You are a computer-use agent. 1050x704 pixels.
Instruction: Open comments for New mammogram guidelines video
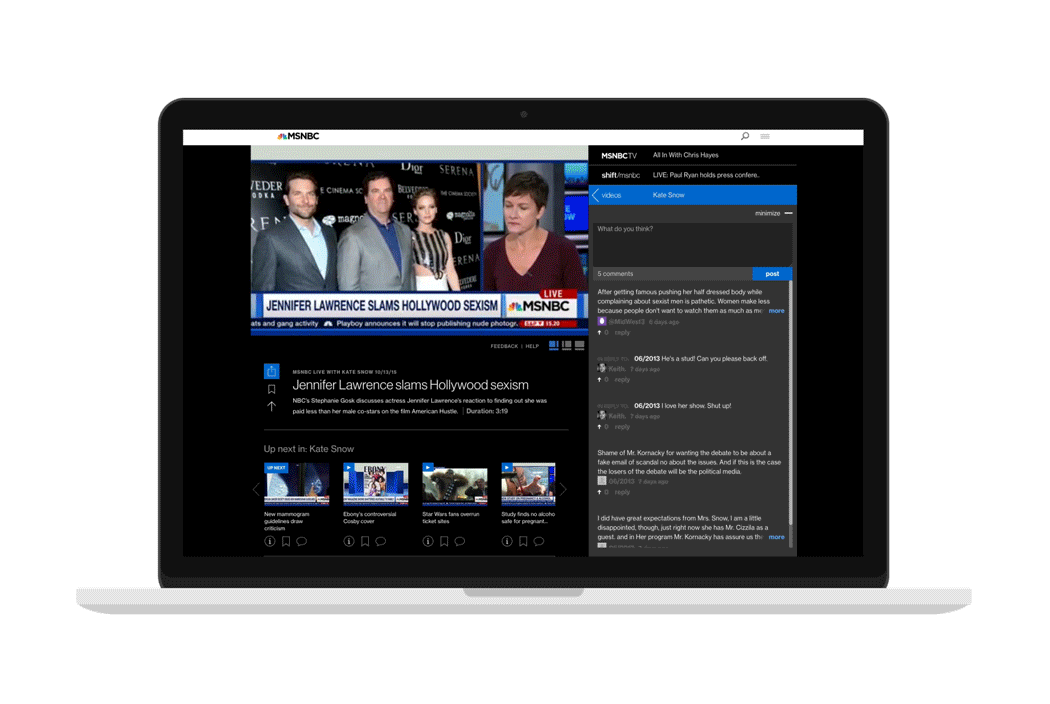click(x=301, y=541)
